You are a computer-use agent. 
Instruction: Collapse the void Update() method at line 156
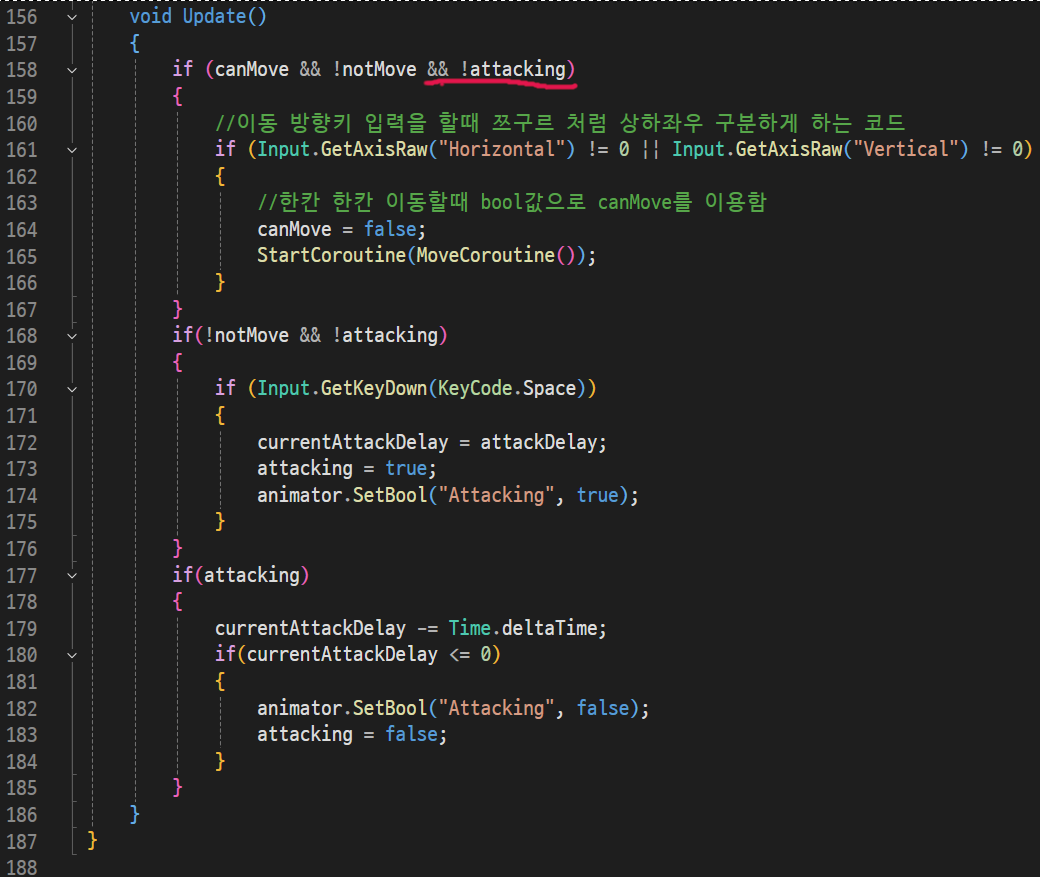(72, 17)
